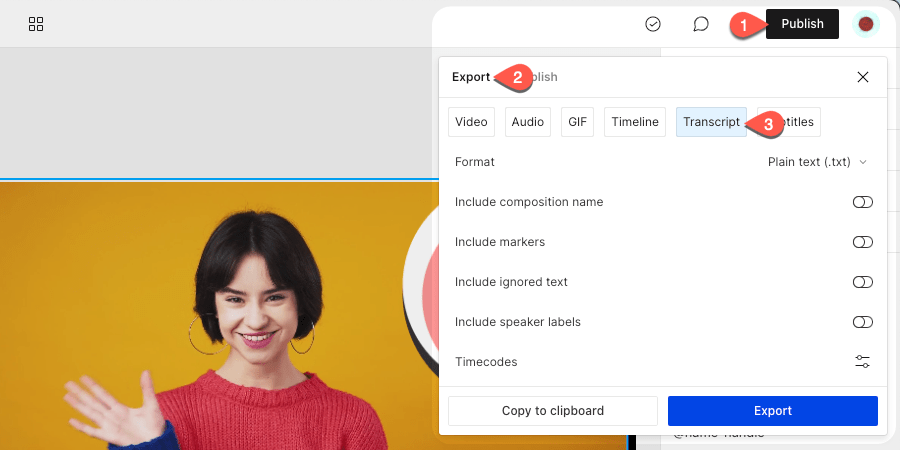Select the Transcript export option
Screen dimensions: 900x450
[x=711, y=122]
